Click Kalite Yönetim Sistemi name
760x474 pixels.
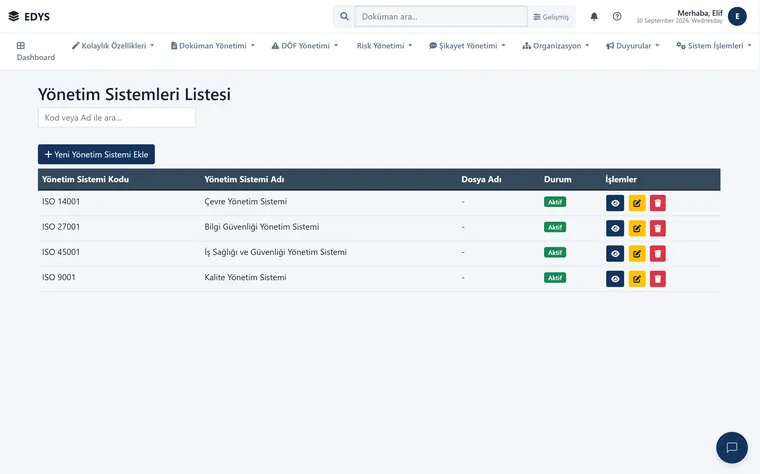[245, 277]
